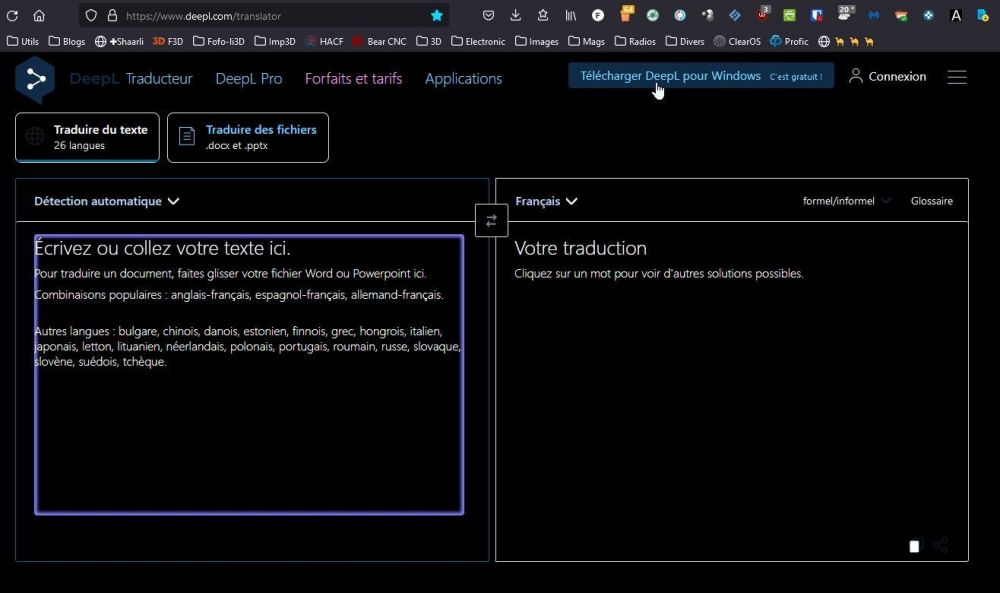Swap source and target languages
Image resolution: width=1000 pixels, height=593 pixels.
click(x=491, y=221)
